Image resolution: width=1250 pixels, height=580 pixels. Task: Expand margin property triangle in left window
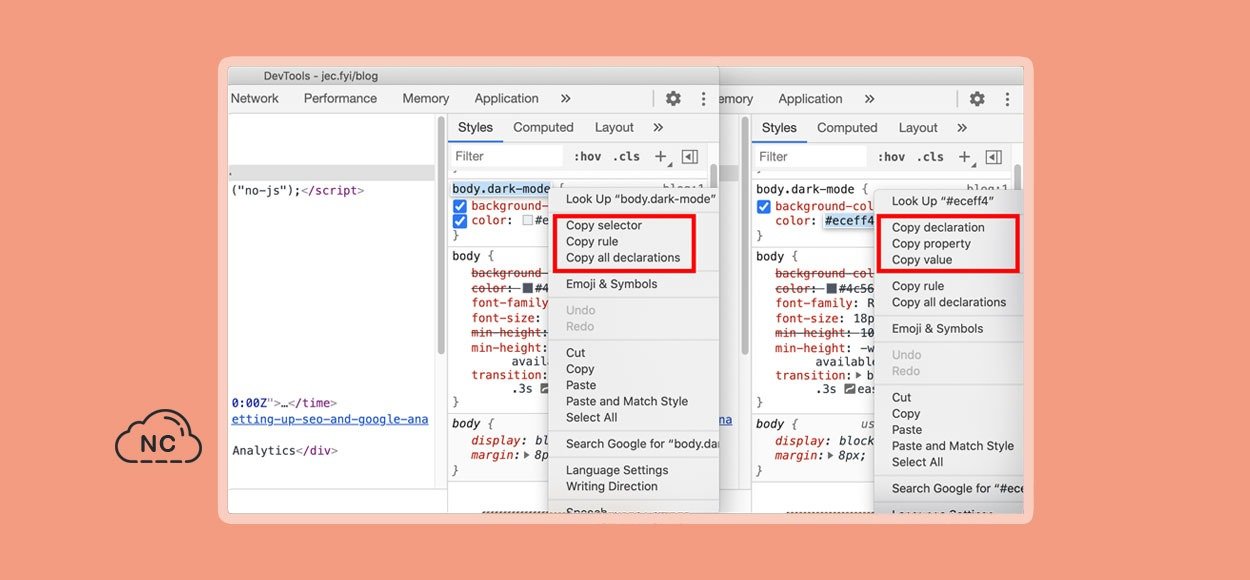[527, 455]
